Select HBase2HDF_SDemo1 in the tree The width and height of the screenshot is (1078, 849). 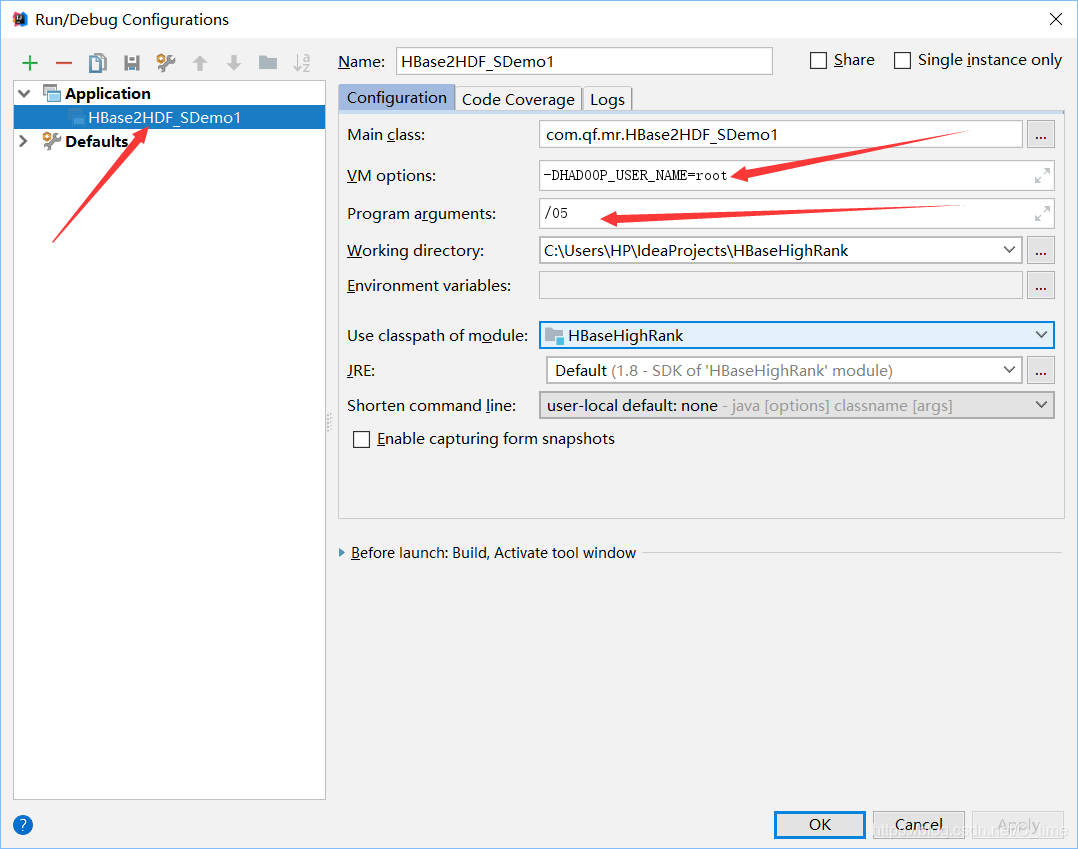169,118
